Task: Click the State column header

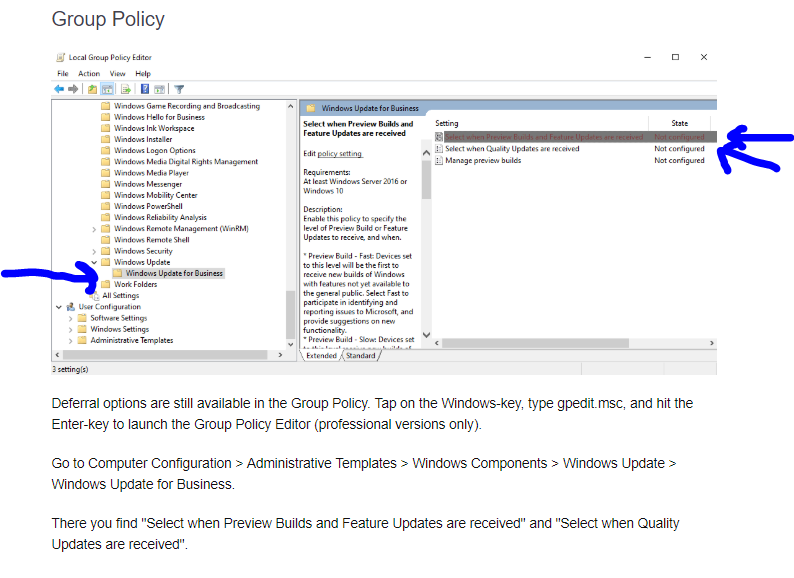Action: [679, 123]
